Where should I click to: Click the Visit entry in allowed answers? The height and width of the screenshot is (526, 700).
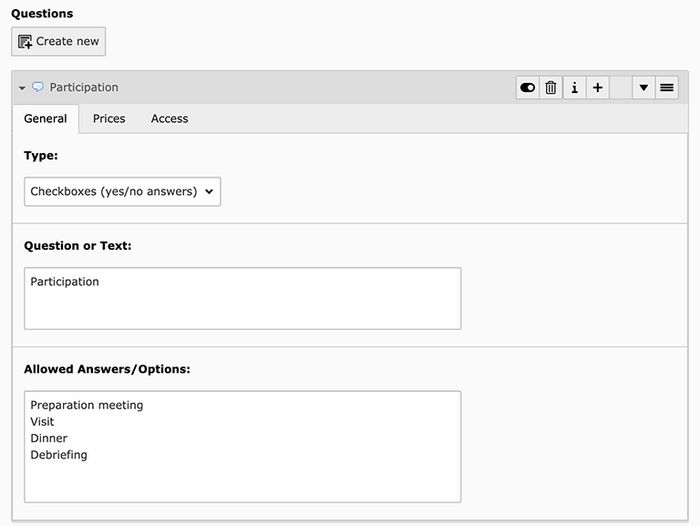click(43, 422)
